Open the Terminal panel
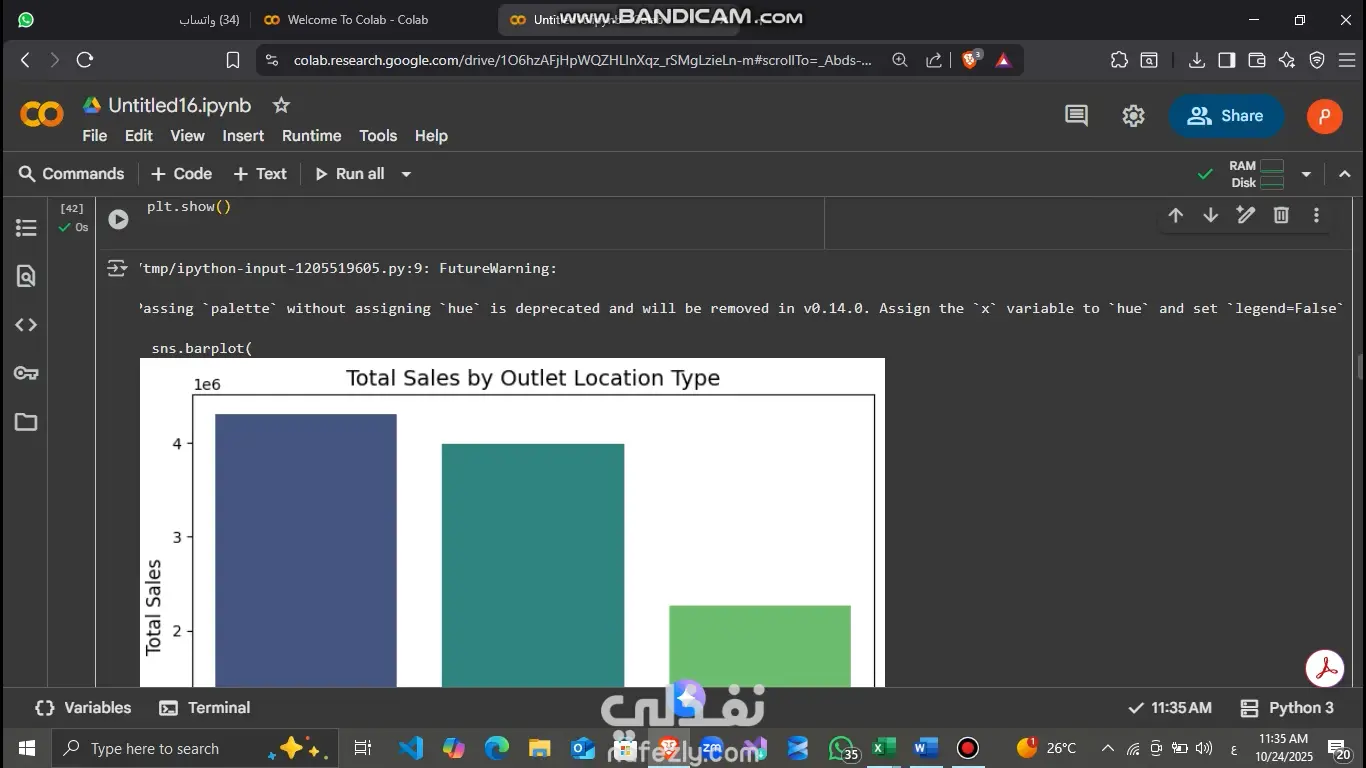Viewport: 1366px width, 768px height. [x=205, y=708]
